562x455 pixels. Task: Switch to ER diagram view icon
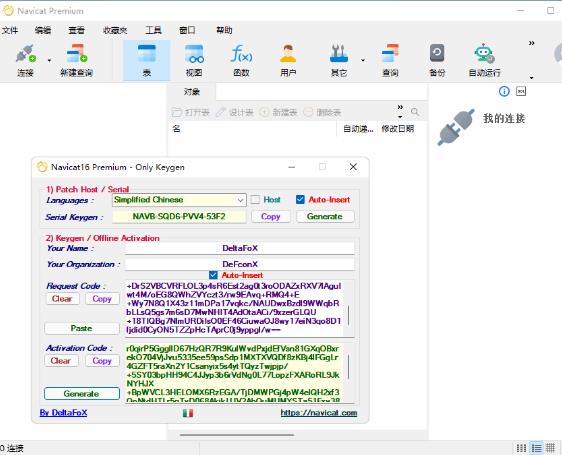[550, 448]
